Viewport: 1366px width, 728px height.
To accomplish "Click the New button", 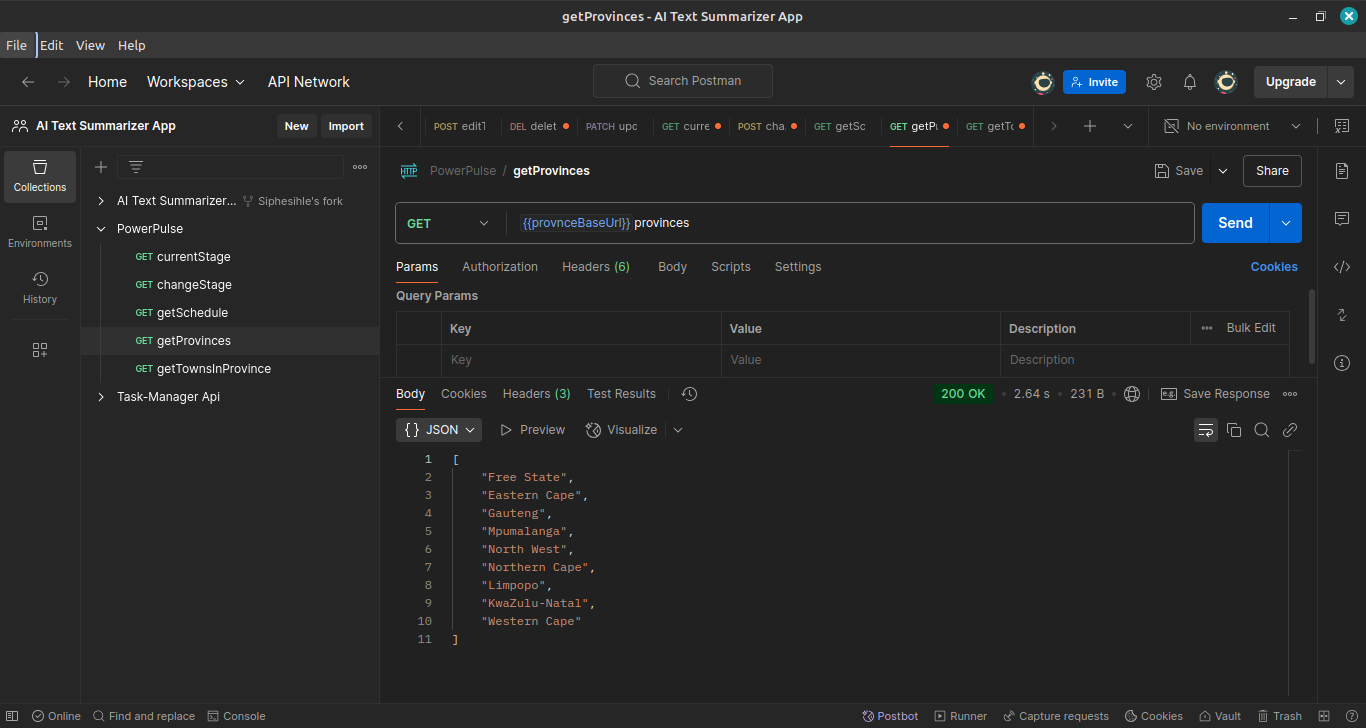I will point(297,126).
